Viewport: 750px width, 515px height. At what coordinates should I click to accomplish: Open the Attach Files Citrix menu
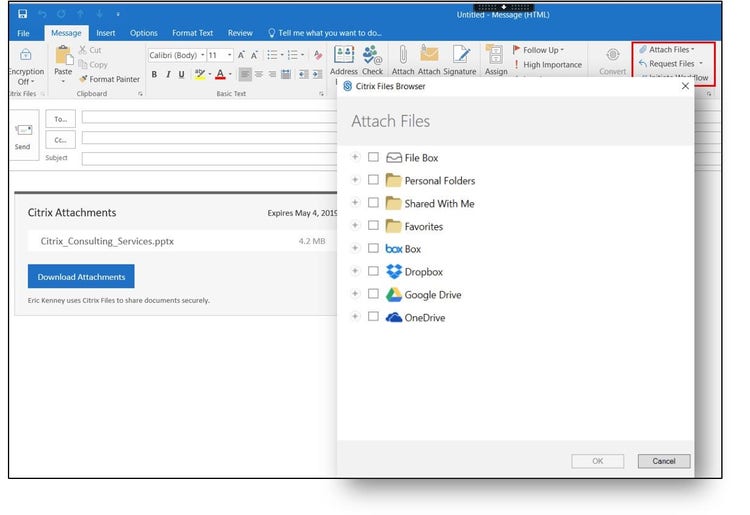click(x=667, y=50)
